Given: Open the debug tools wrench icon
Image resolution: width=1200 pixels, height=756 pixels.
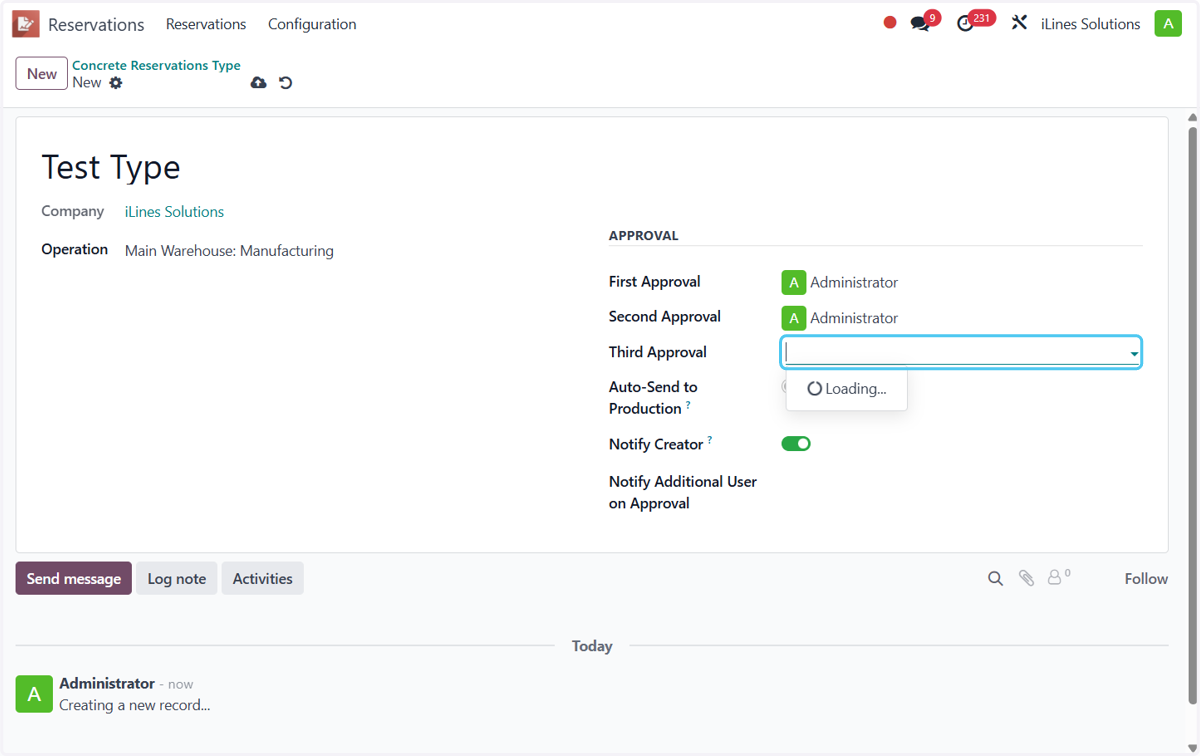Looking at the screenshot, I should (1019, 23).
